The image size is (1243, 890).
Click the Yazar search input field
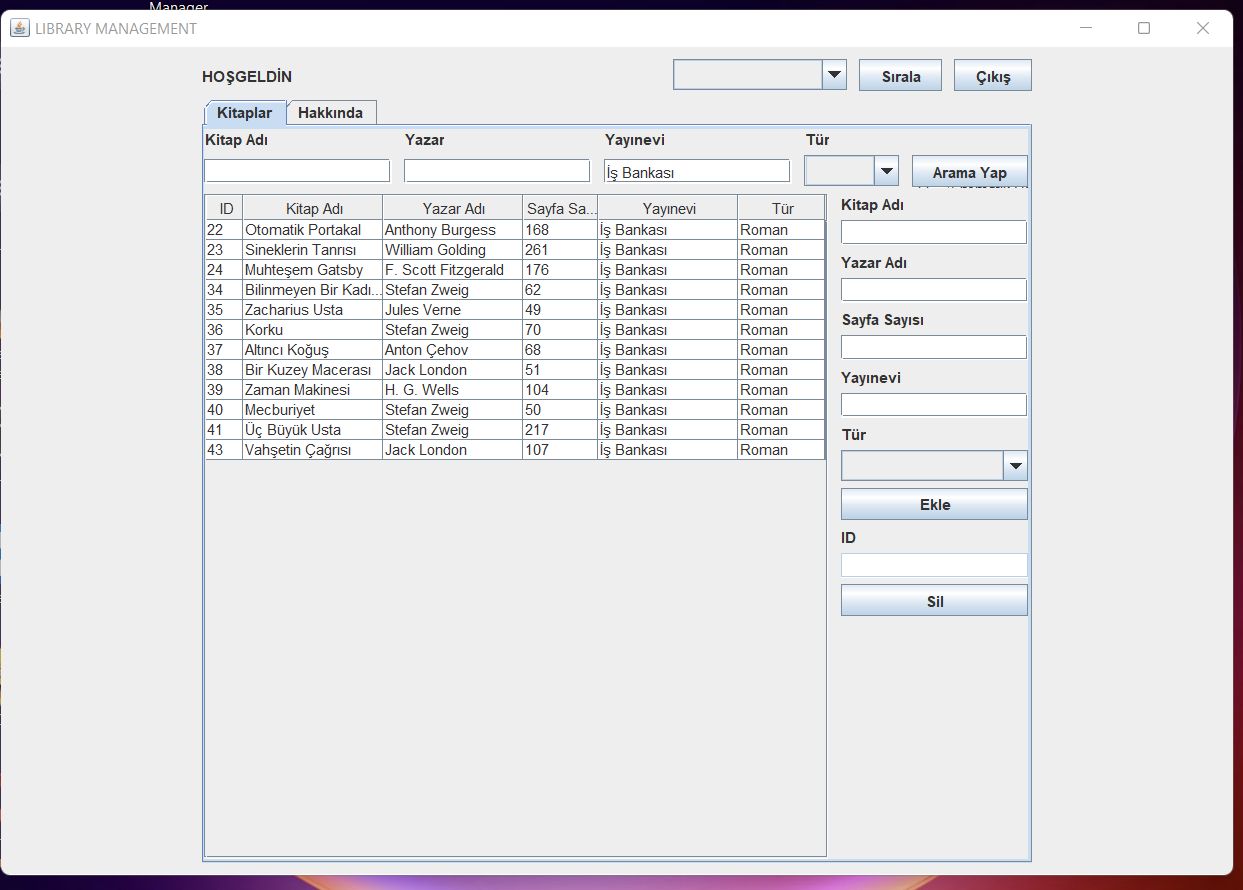(496, 170)
